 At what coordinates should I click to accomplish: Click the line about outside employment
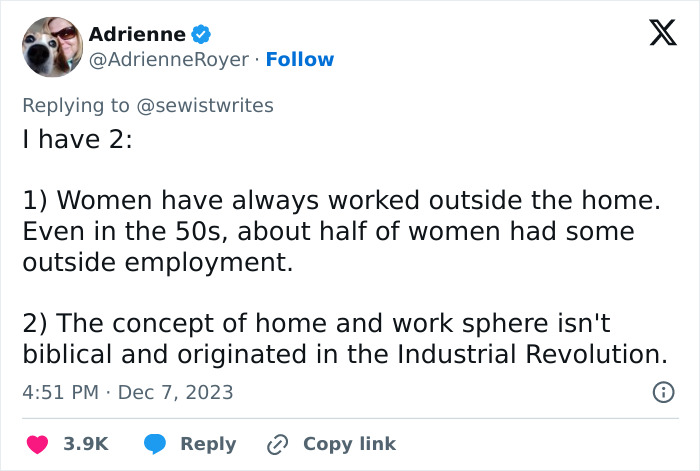(157, 263)
